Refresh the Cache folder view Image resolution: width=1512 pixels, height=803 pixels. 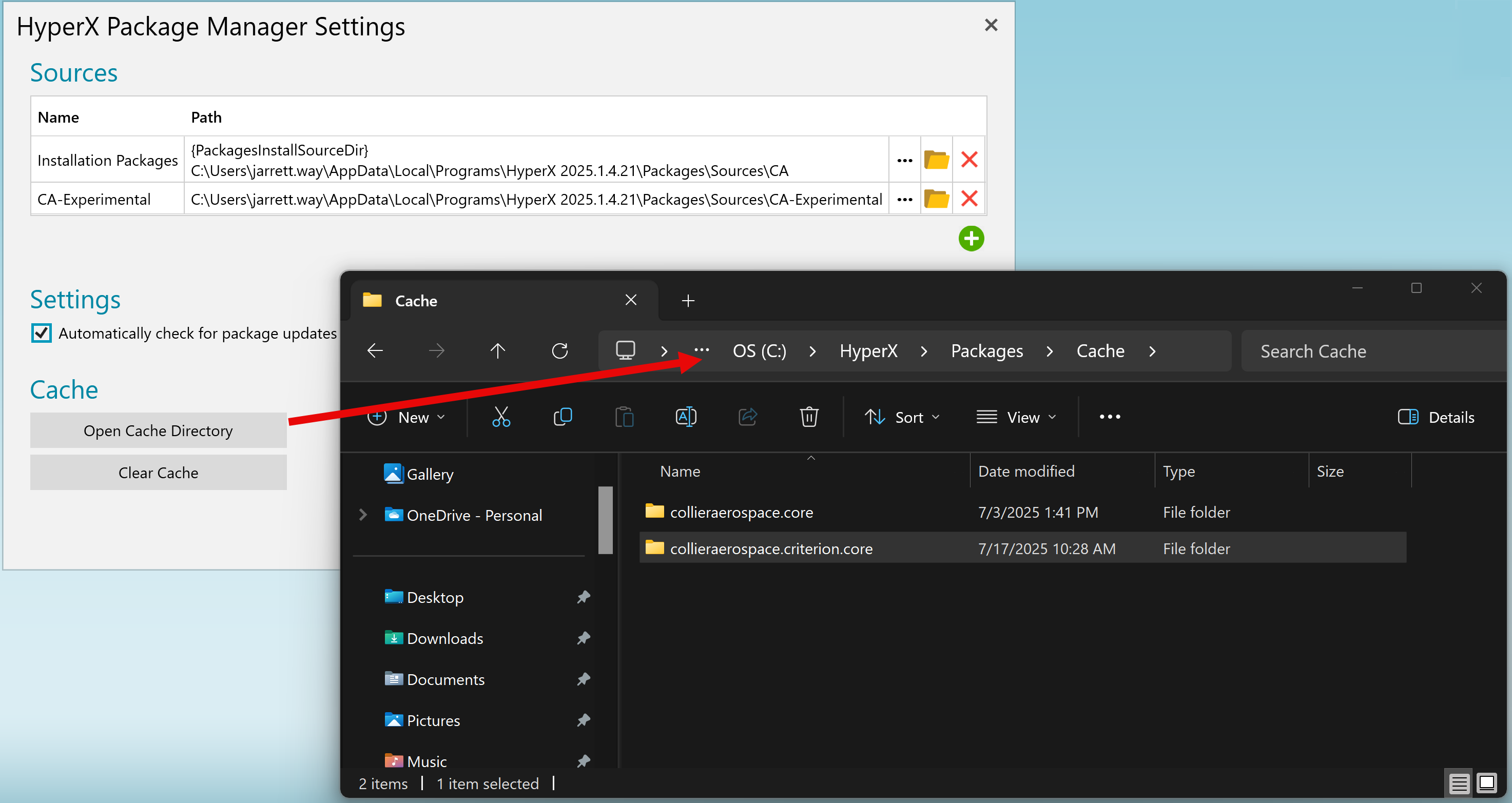click(560, 351)
